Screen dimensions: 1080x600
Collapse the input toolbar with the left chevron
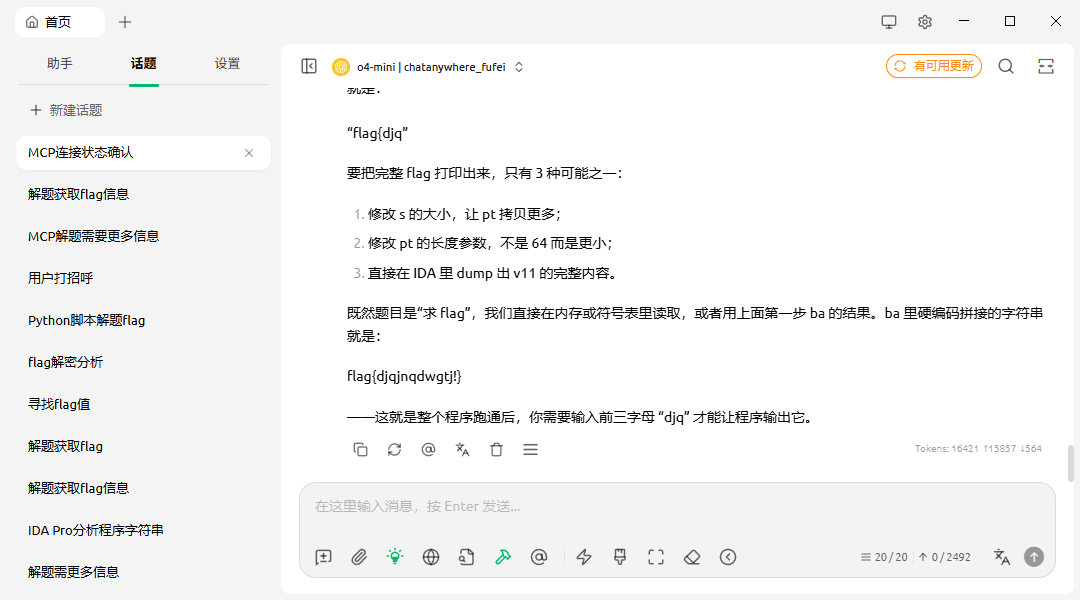pos(728,557)
